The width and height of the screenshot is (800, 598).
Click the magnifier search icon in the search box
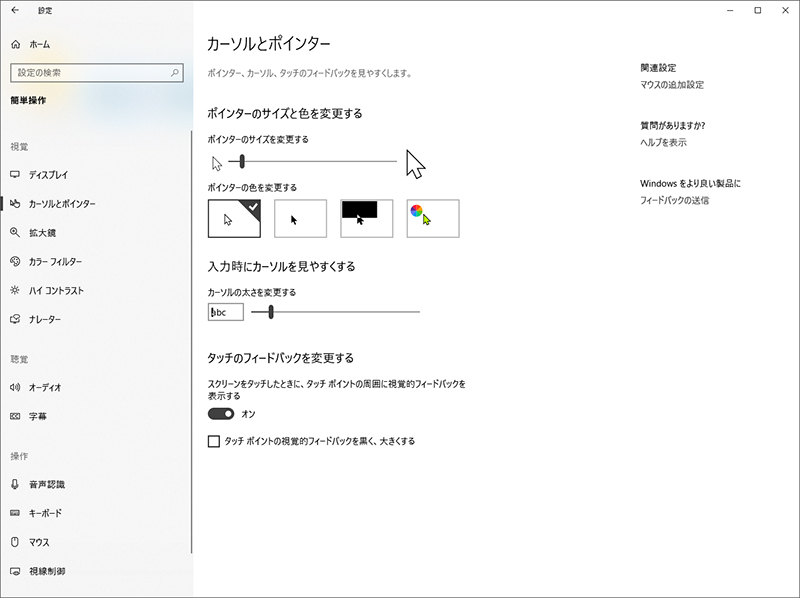(175, 72)
